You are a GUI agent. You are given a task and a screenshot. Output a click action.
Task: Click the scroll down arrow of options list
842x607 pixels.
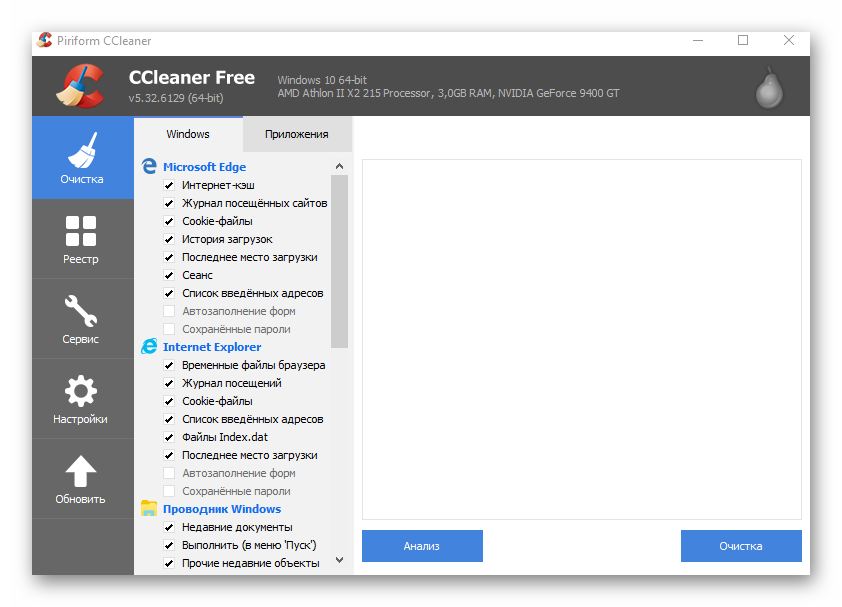(x=339, y=560)
